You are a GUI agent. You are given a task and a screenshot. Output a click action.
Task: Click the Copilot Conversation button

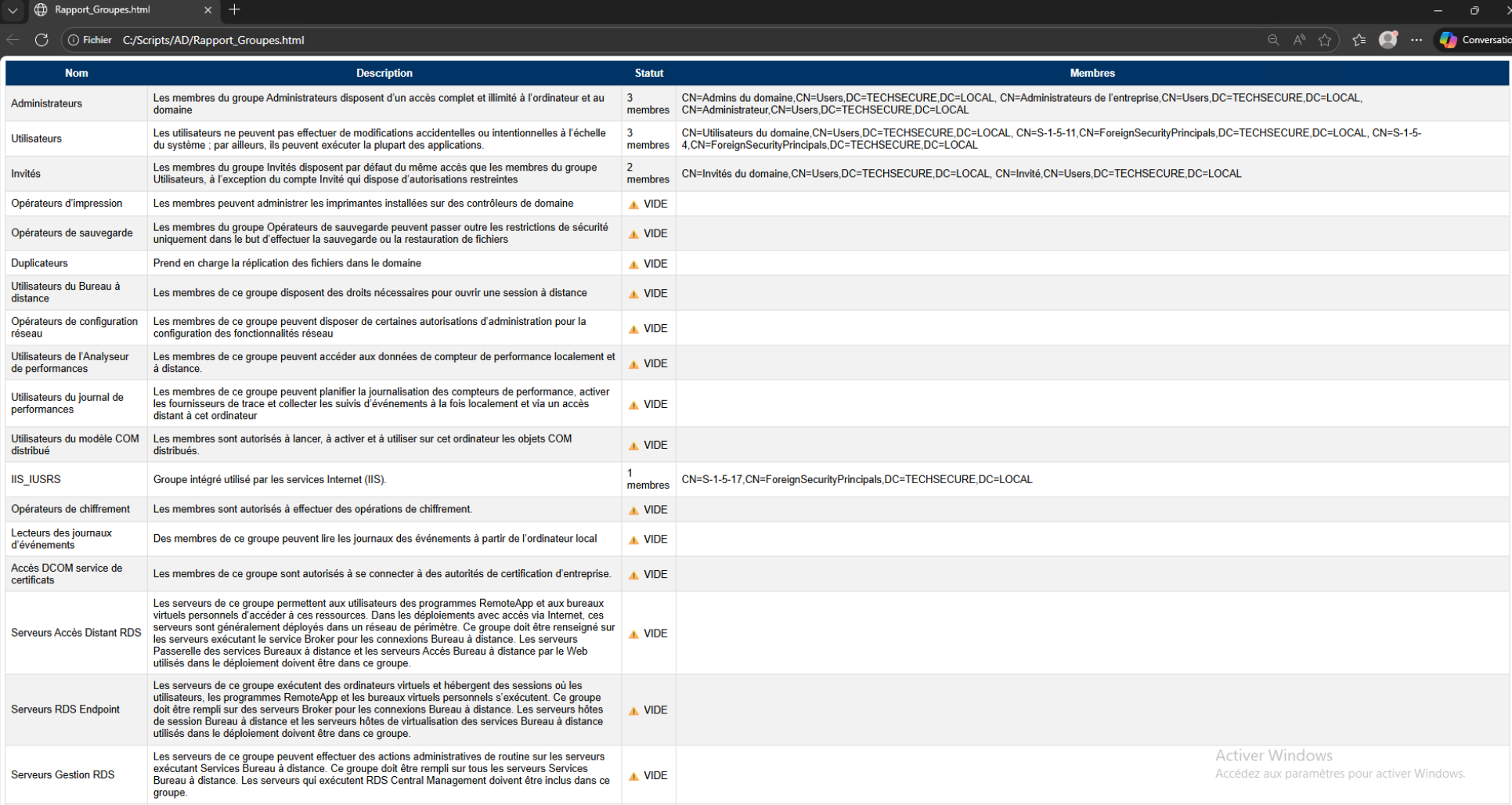pyautogui.click(x=1474, y=40)
